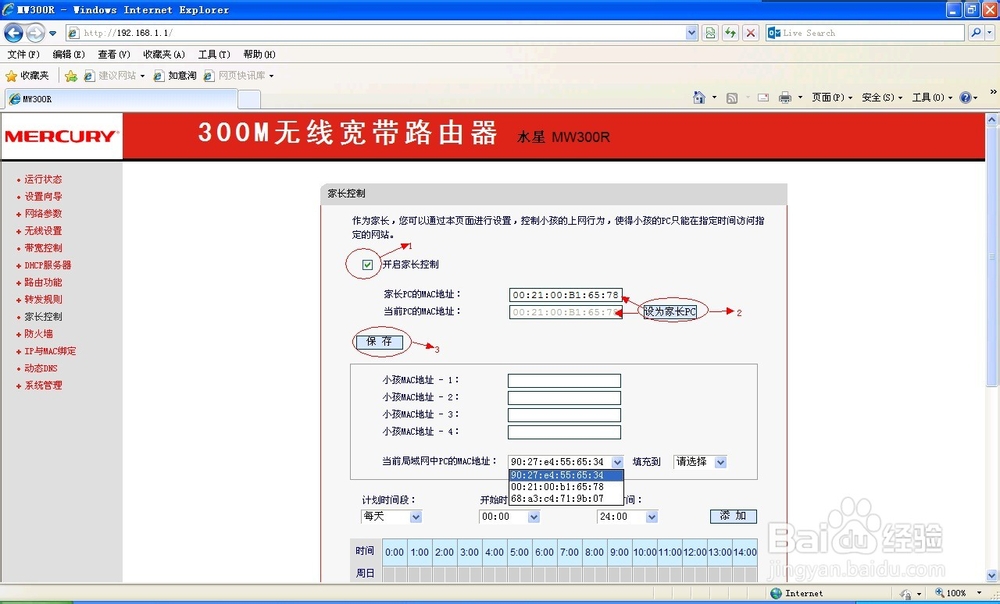Screen dimensions: 1000x604
Task: Click the 添加 add button
Action: 732,516
